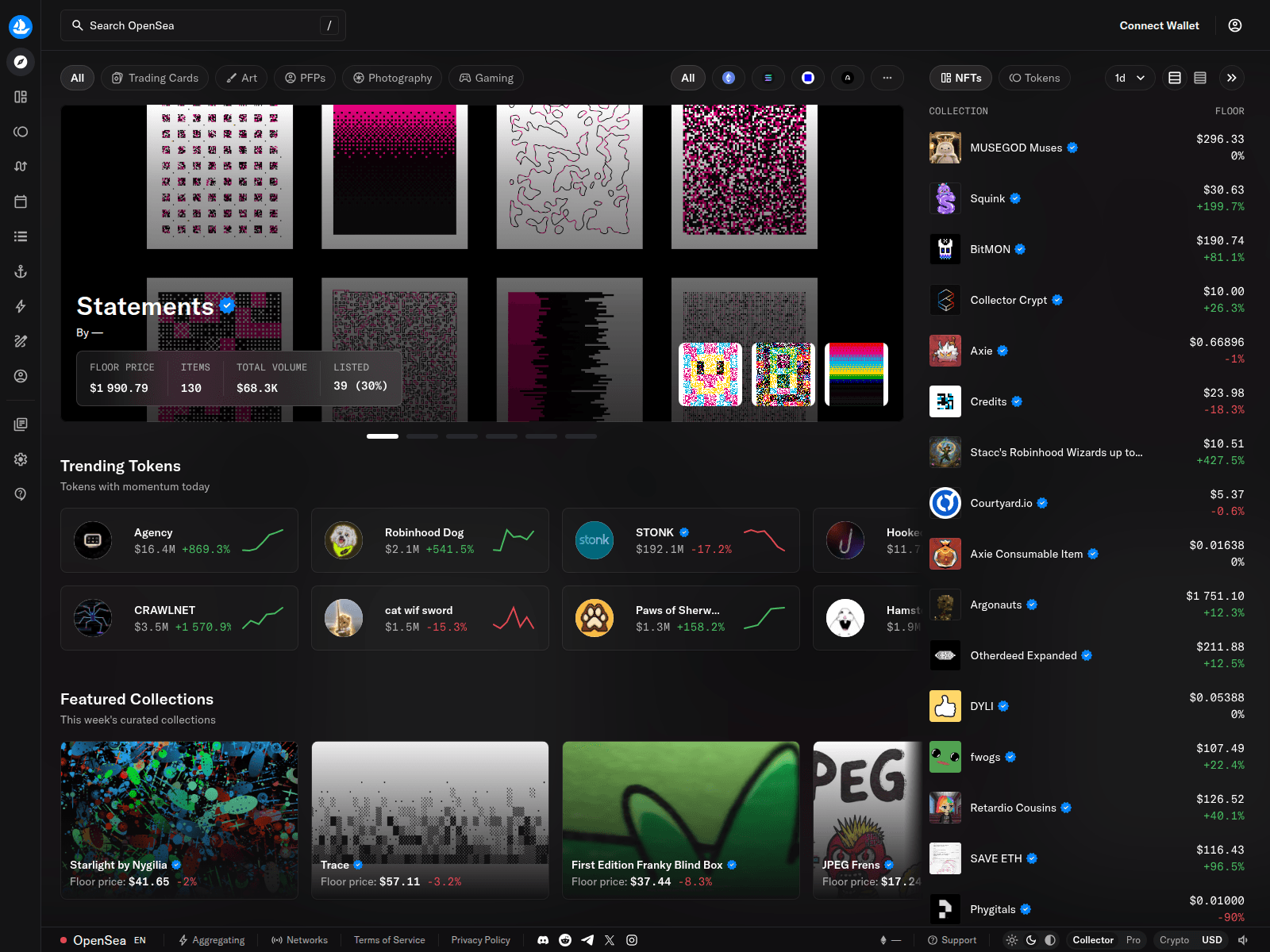Open the calendar Drops sidebar icon
Viewport: 1270px width, 952px height.
(21, 202)
